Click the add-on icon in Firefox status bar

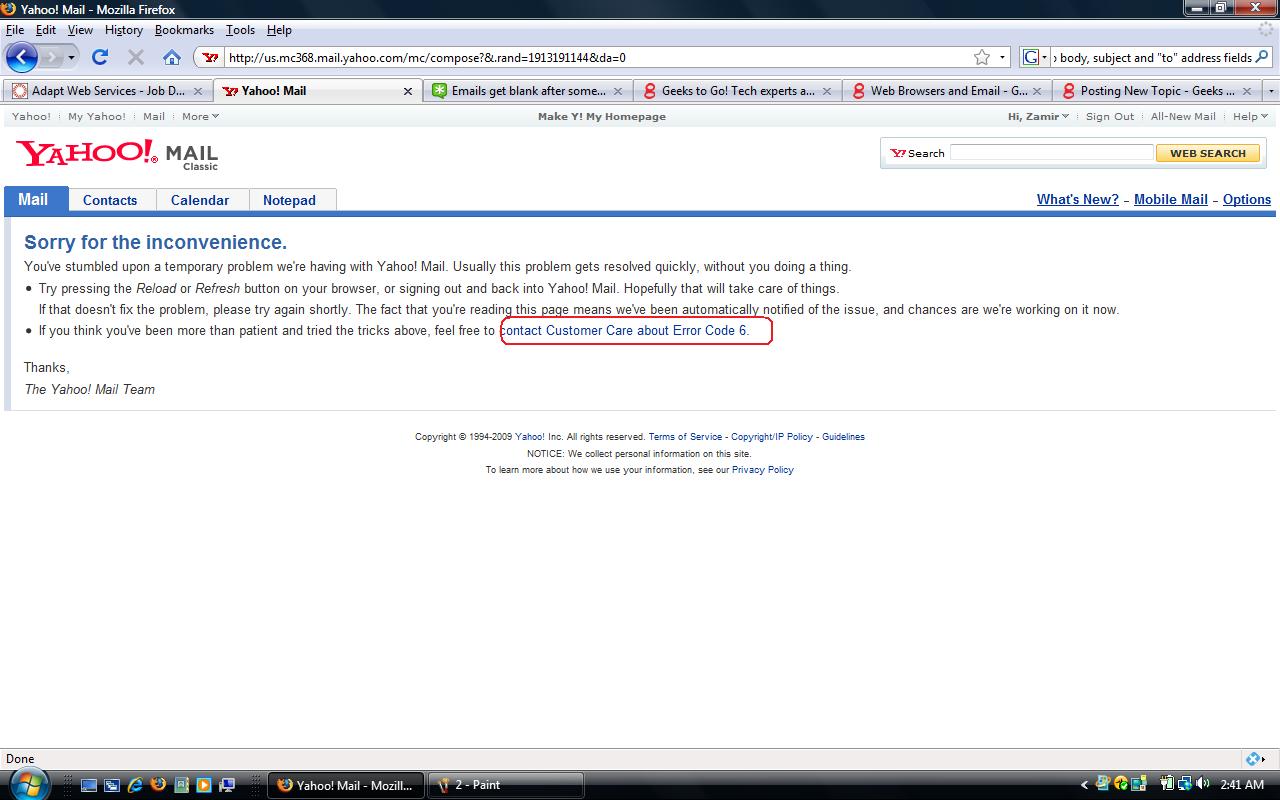click(x=1254, y=759)
